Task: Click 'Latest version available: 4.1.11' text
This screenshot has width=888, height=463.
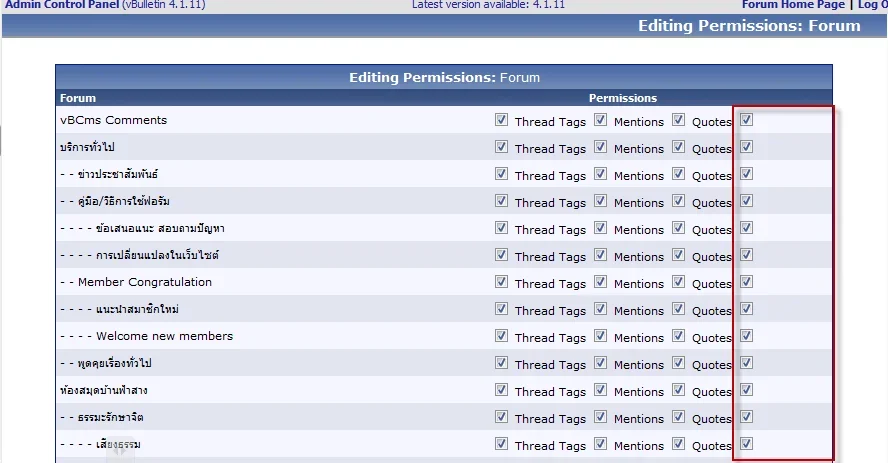Action: [x=488, y=5]
